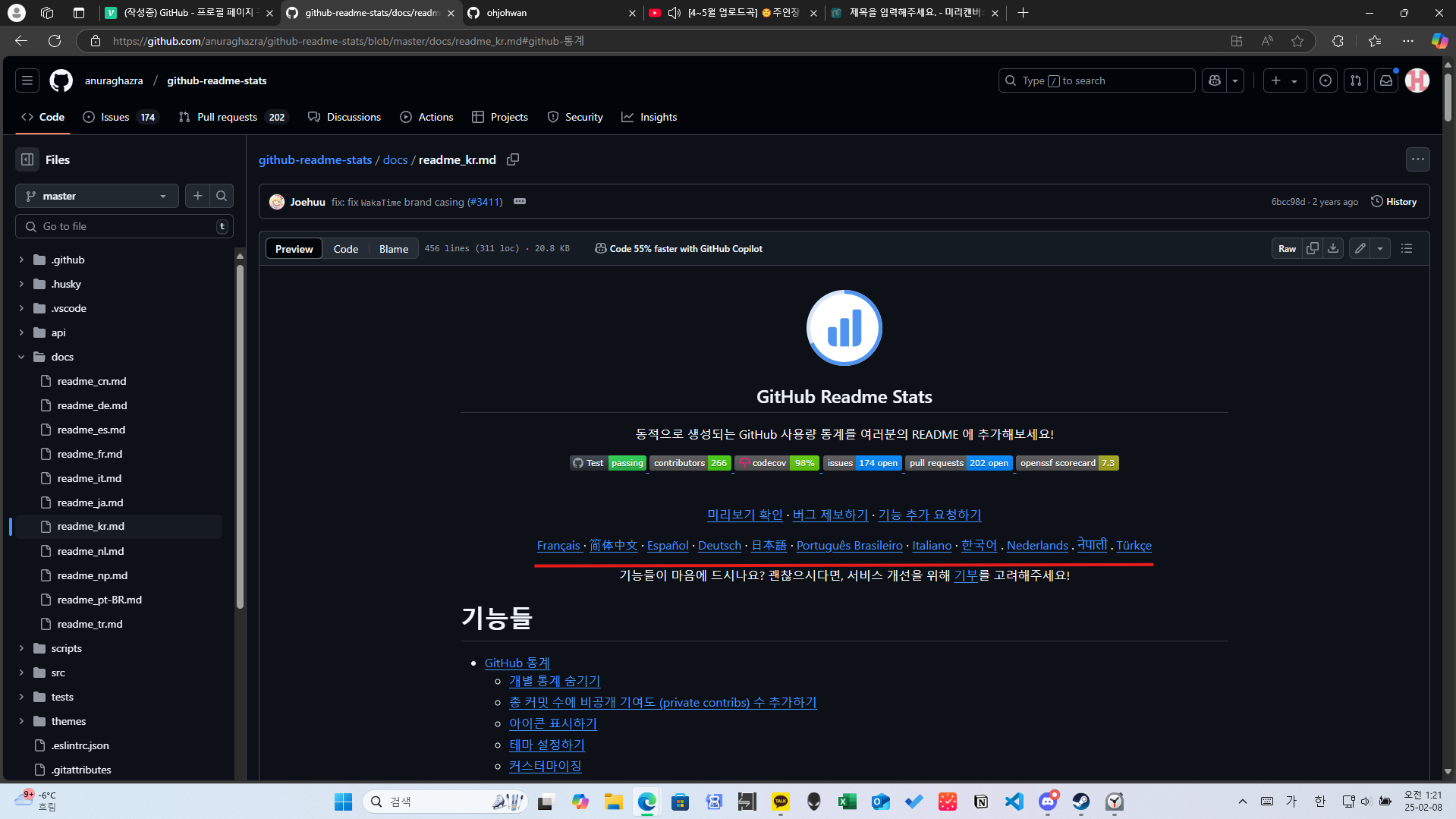This screenshot has height=819, width=1456.
Task: Click the Raw button
Action: (1288, 248)
